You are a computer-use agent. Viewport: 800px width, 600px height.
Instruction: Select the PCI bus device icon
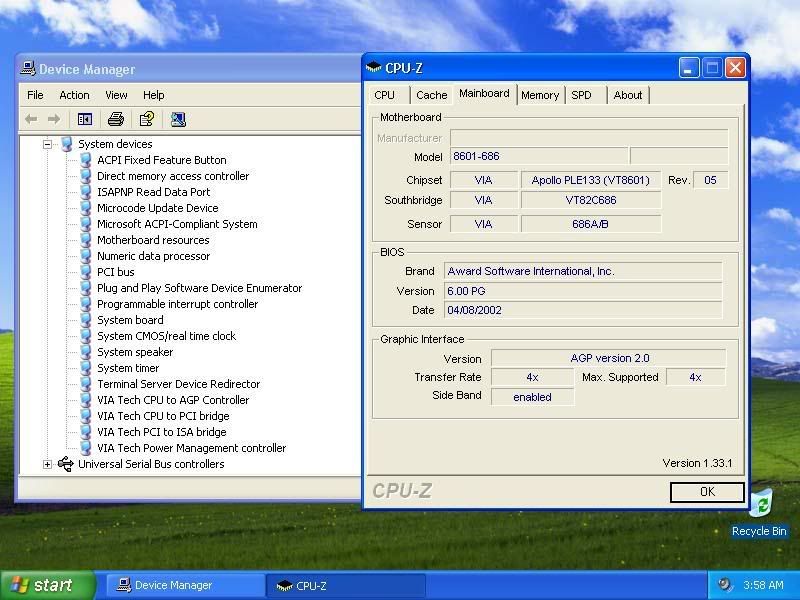pos(86,272)
